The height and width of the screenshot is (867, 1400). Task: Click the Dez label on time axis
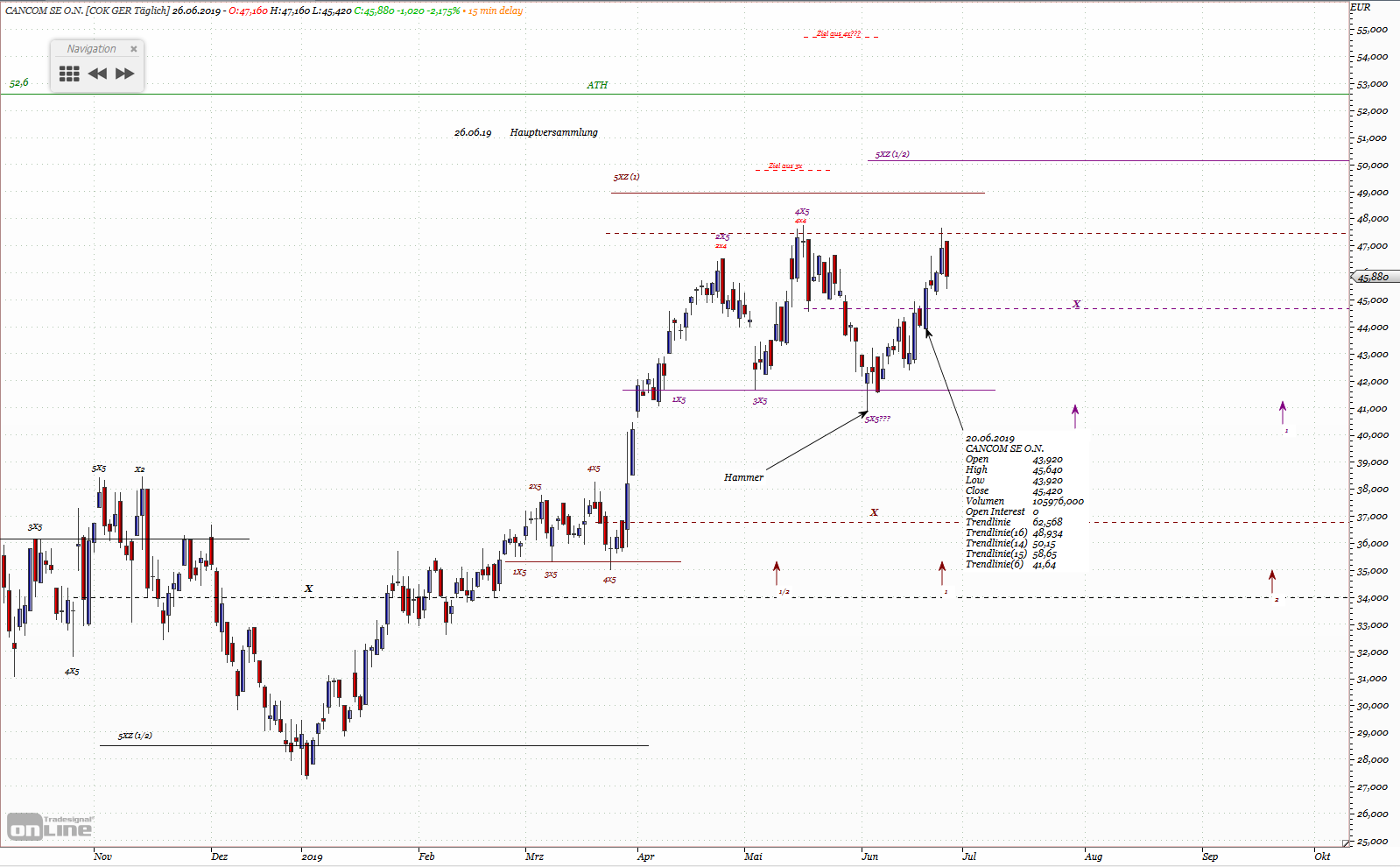219,856
